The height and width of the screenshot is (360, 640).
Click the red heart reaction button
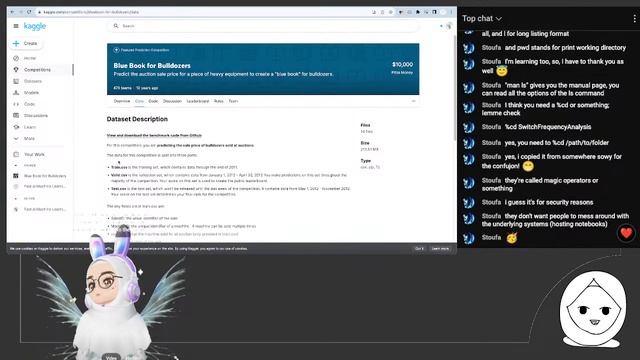pyautogui.click(x=626, y=233)
